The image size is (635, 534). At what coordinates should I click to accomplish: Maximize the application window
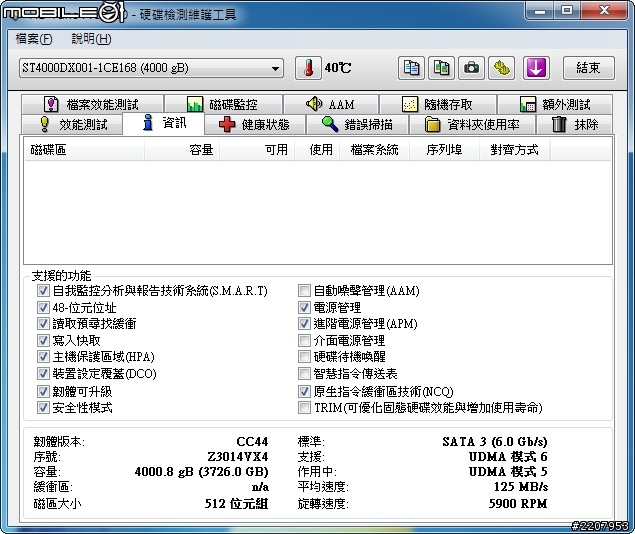pyautogui.click(x=567, y=10)
